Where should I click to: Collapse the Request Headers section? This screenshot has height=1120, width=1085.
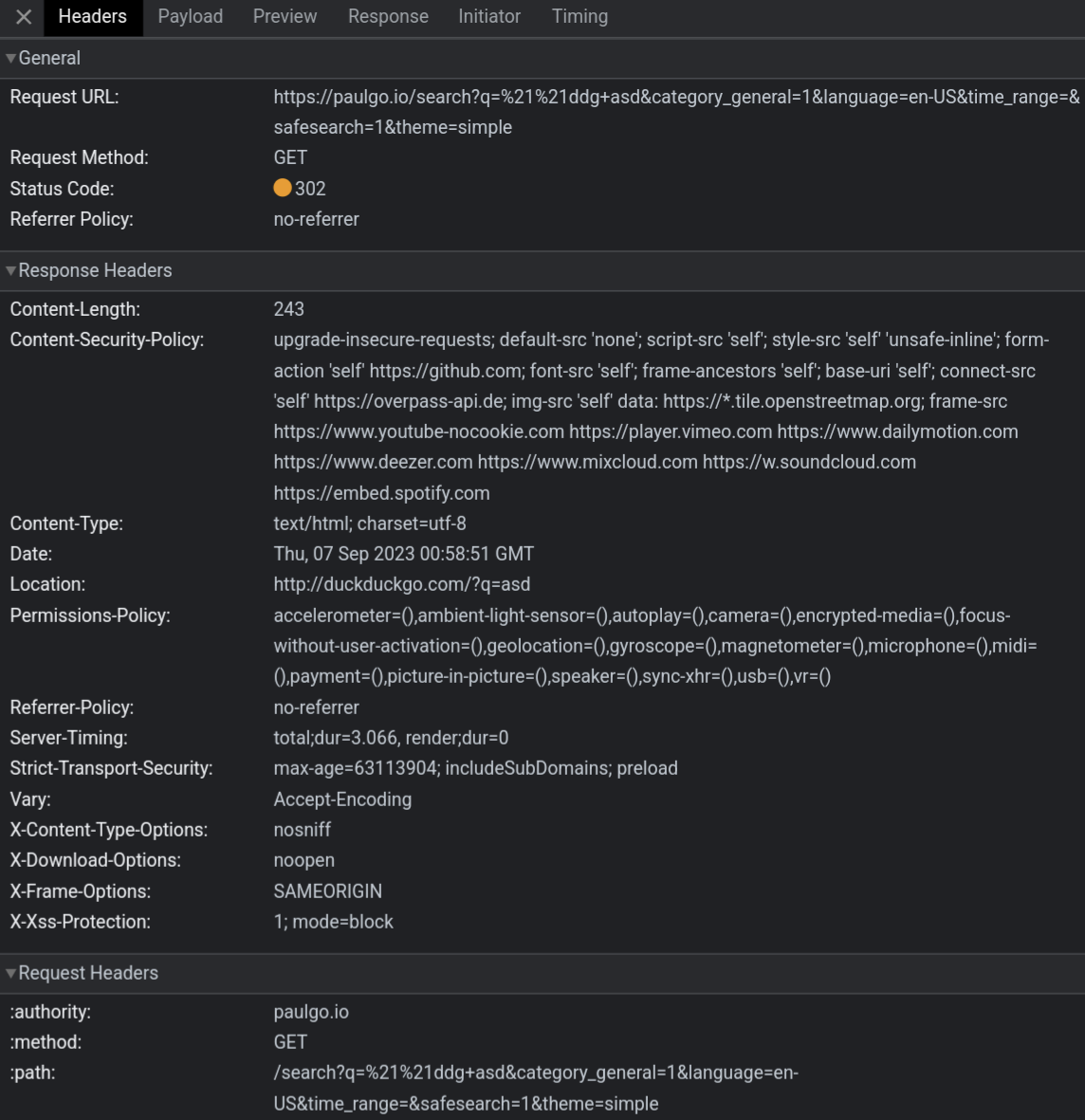9,972
